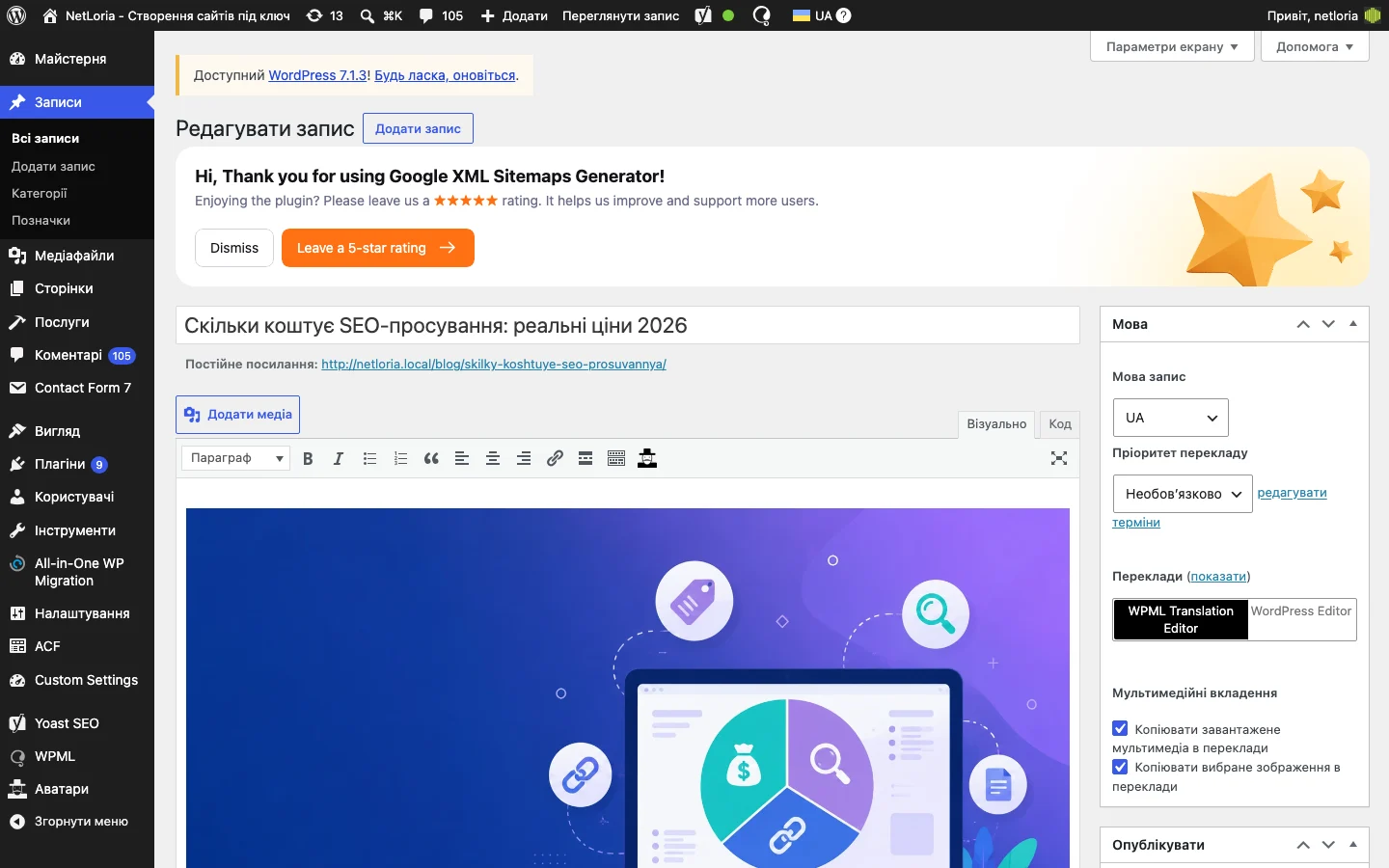The height and width of the screenshot is (868, 1389).
Task: Insert a blockquote
Action: tap(431, 459)
